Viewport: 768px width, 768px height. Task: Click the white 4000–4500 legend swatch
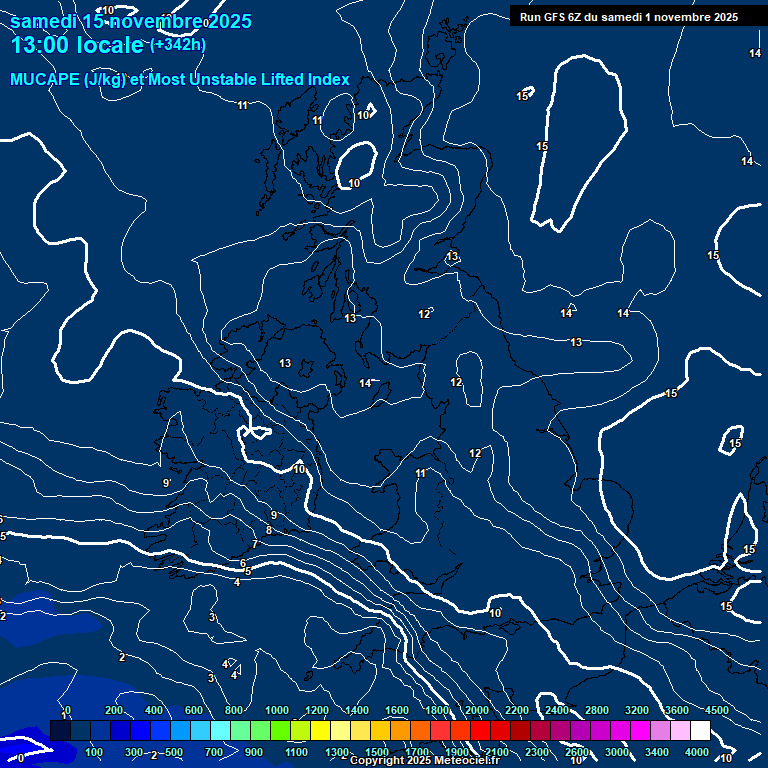(x=700, y=730)
